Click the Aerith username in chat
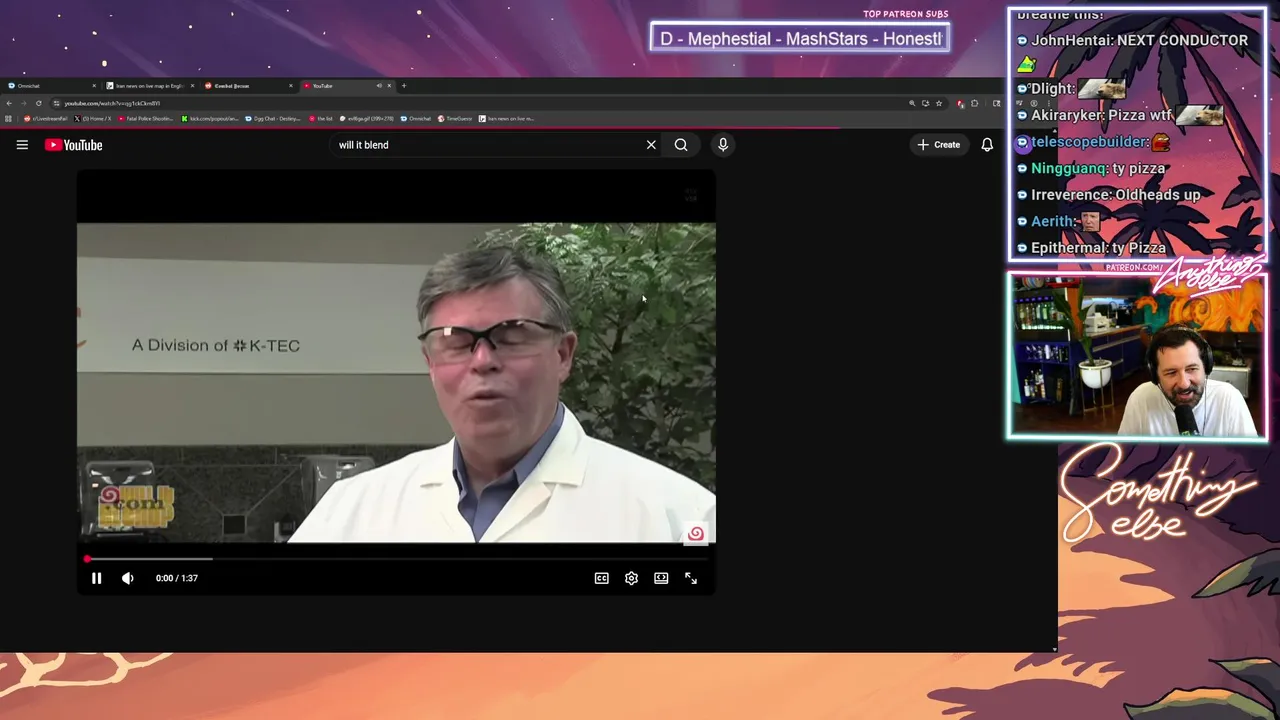The image size is (1280, 720). pos(1054,222)
